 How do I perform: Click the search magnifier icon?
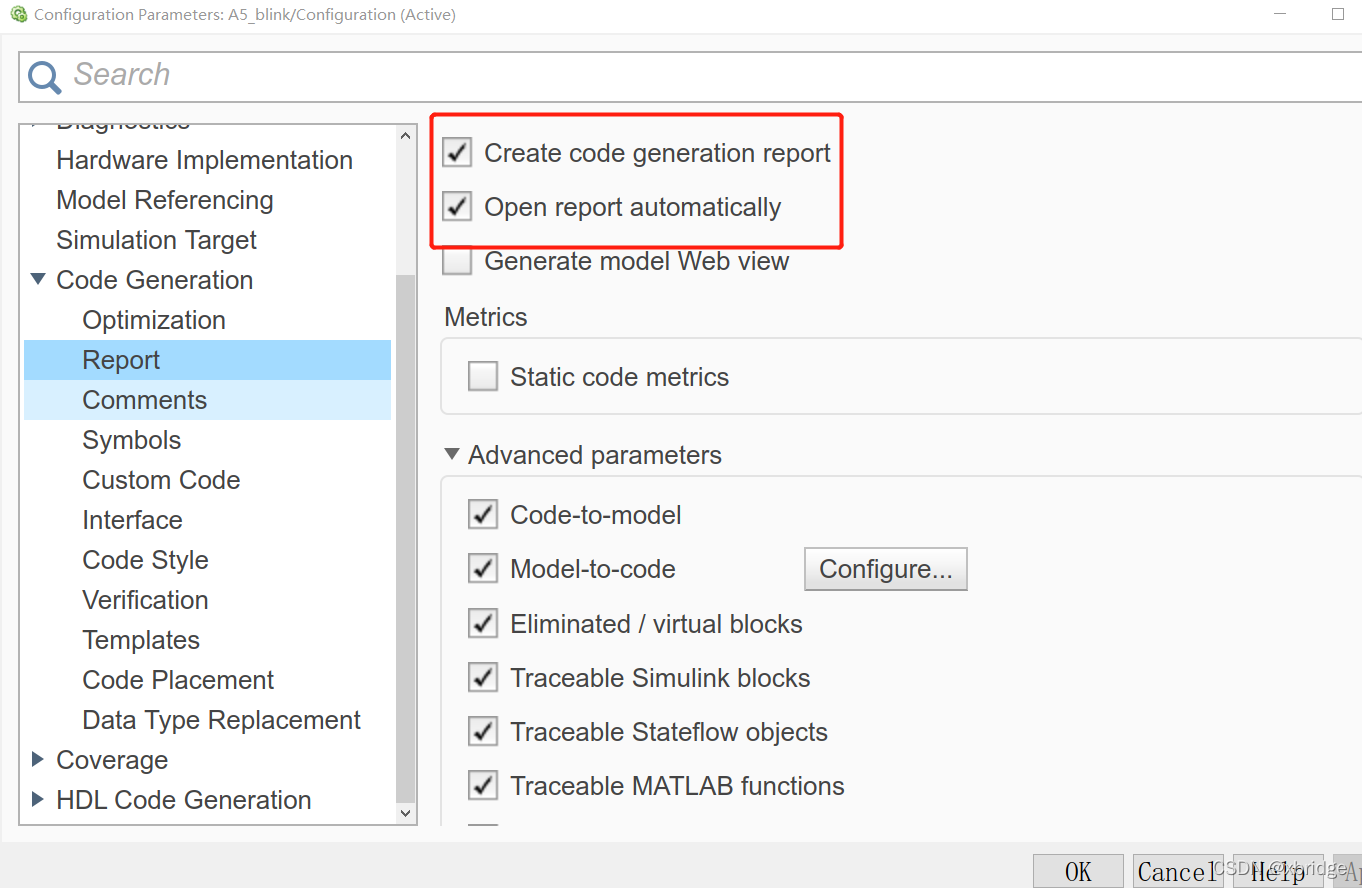(x=44, y=76)
